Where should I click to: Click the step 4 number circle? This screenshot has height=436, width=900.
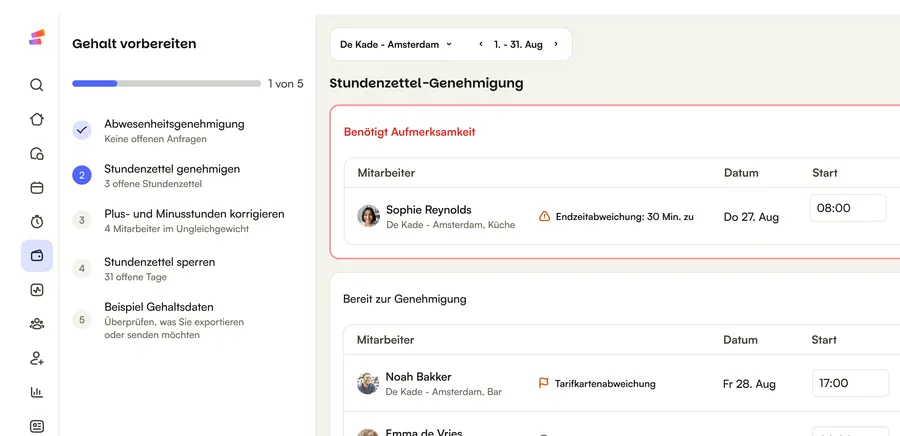[82, 268]
